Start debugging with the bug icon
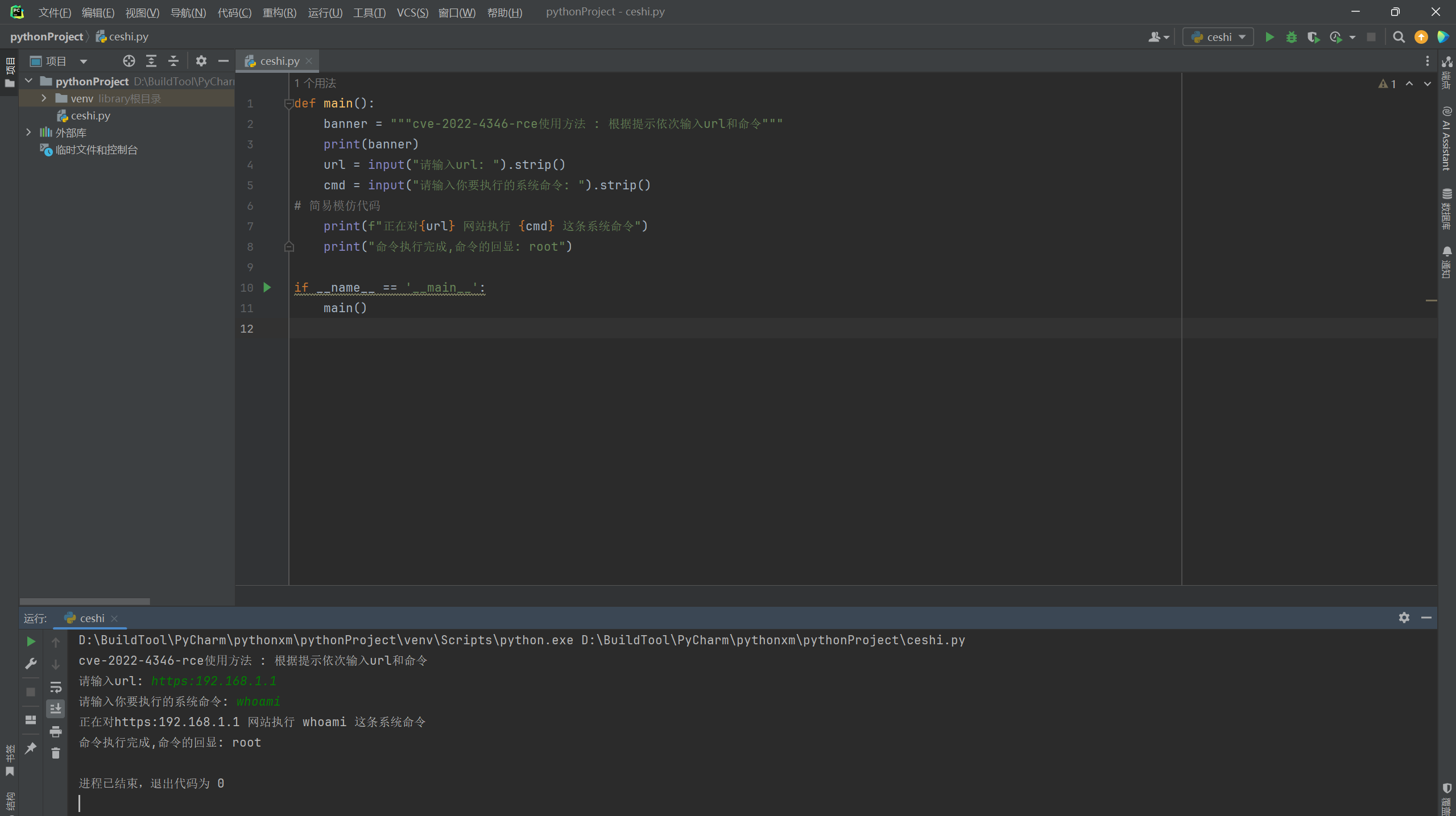The height and width of the screenshot is (816, 1456). 1292,37
